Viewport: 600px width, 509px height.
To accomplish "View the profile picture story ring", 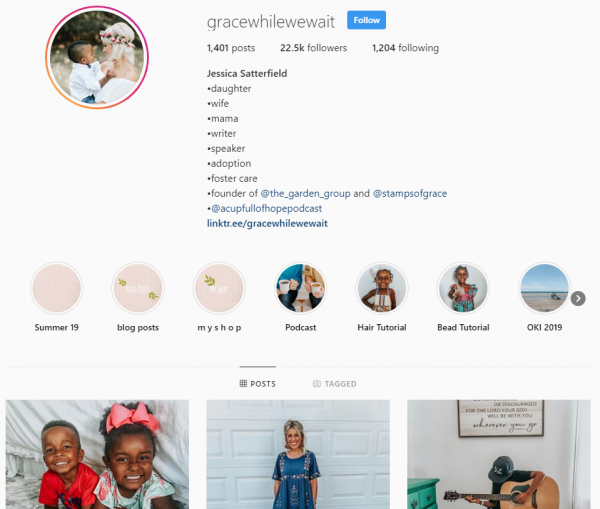I will (x=97, y=57).
